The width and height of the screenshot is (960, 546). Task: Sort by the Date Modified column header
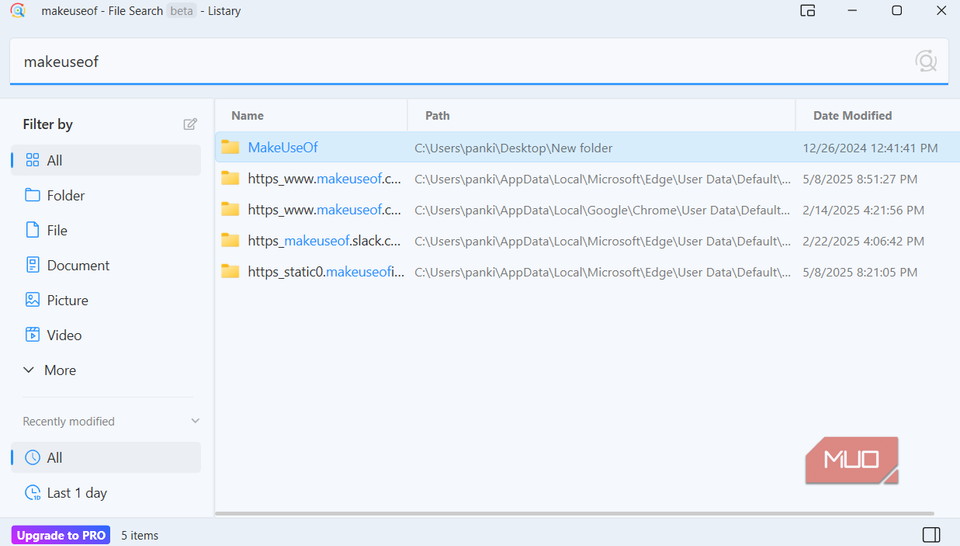pos(877,116)
